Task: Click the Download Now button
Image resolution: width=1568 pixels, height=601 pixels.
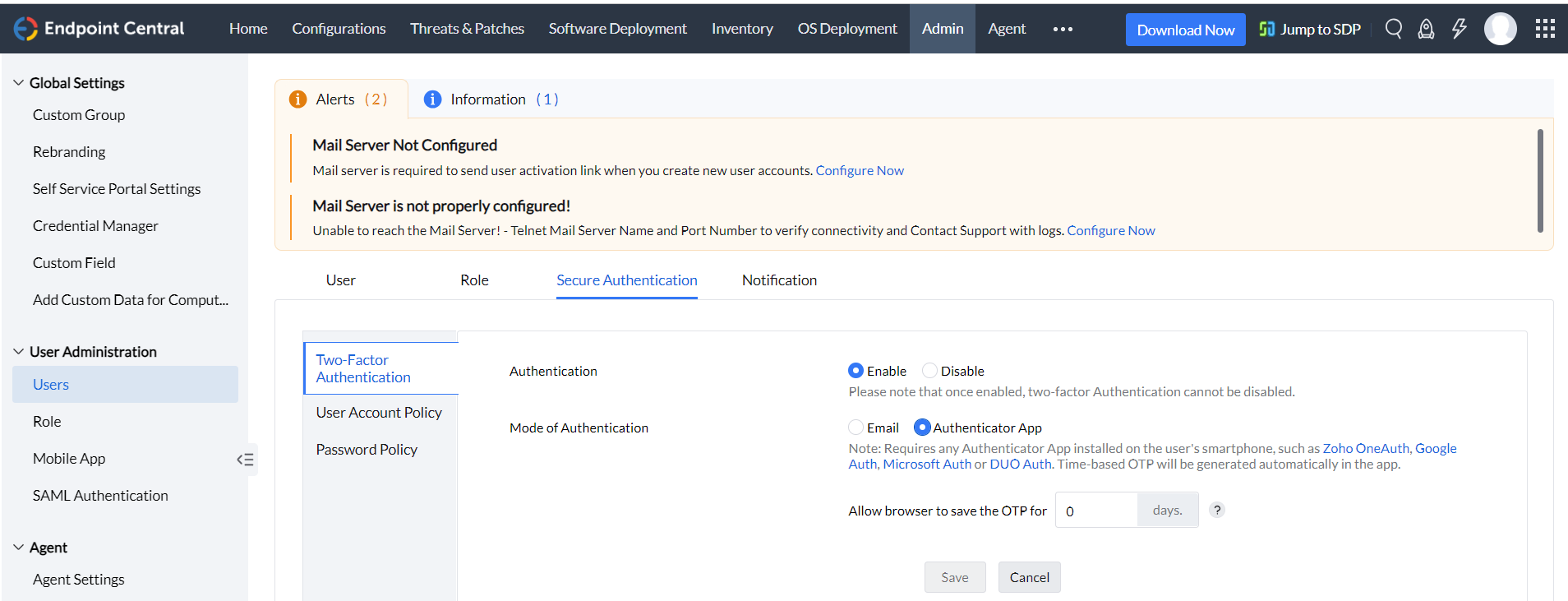Action: [1185, 30]
